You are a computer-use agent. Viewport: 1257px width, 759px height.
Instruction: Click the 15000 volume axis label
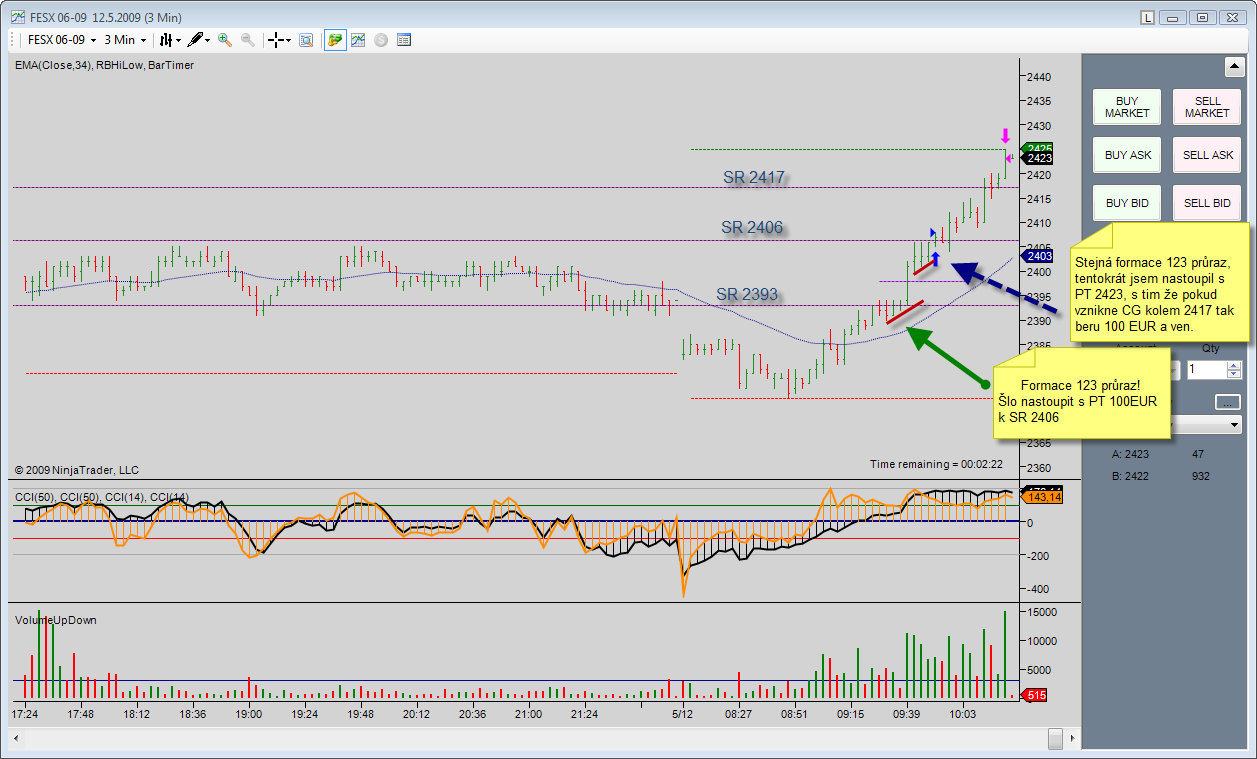(1041, 611)
